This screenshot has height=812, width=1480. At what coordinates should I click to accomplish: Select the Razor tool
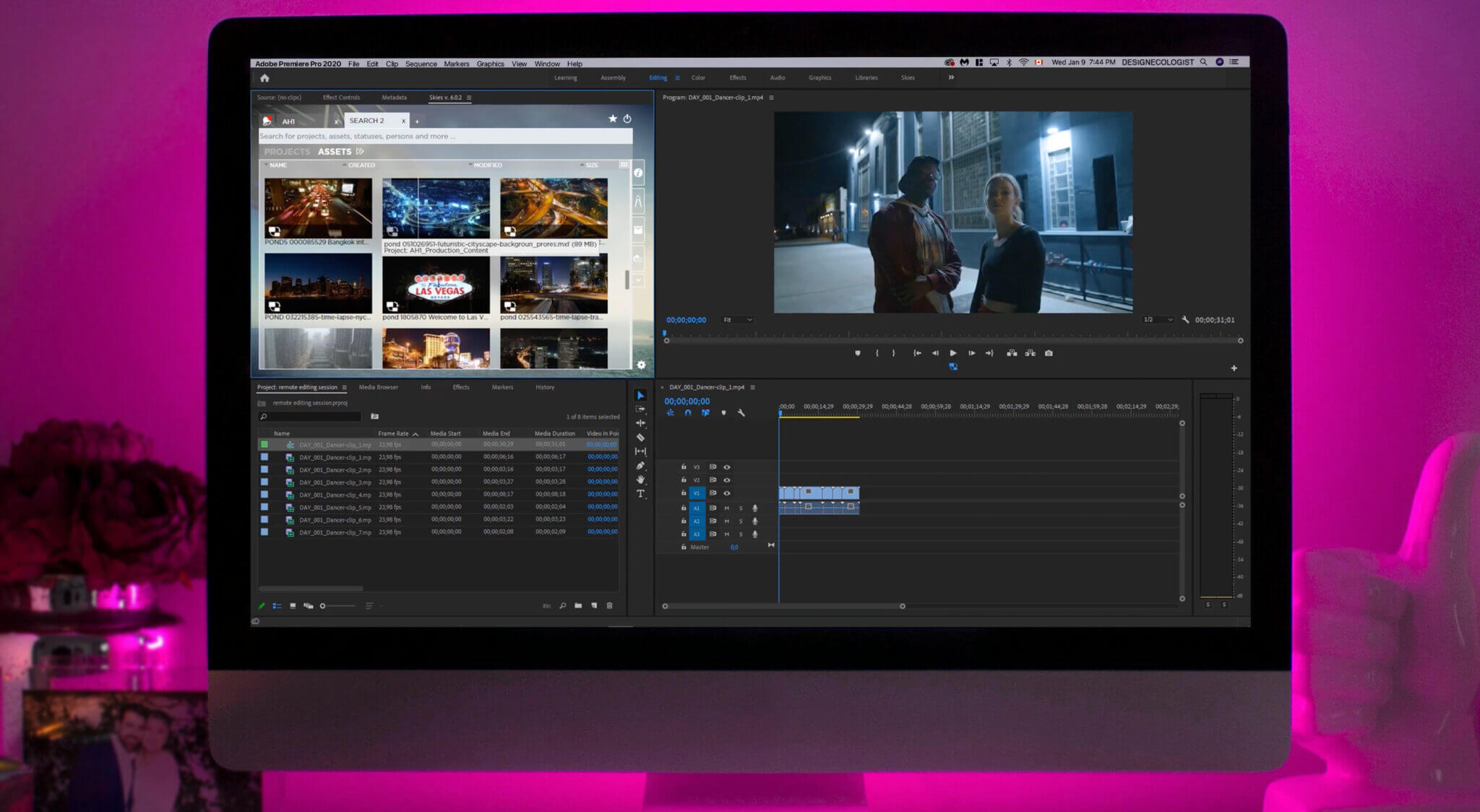[x=640, y=437]
